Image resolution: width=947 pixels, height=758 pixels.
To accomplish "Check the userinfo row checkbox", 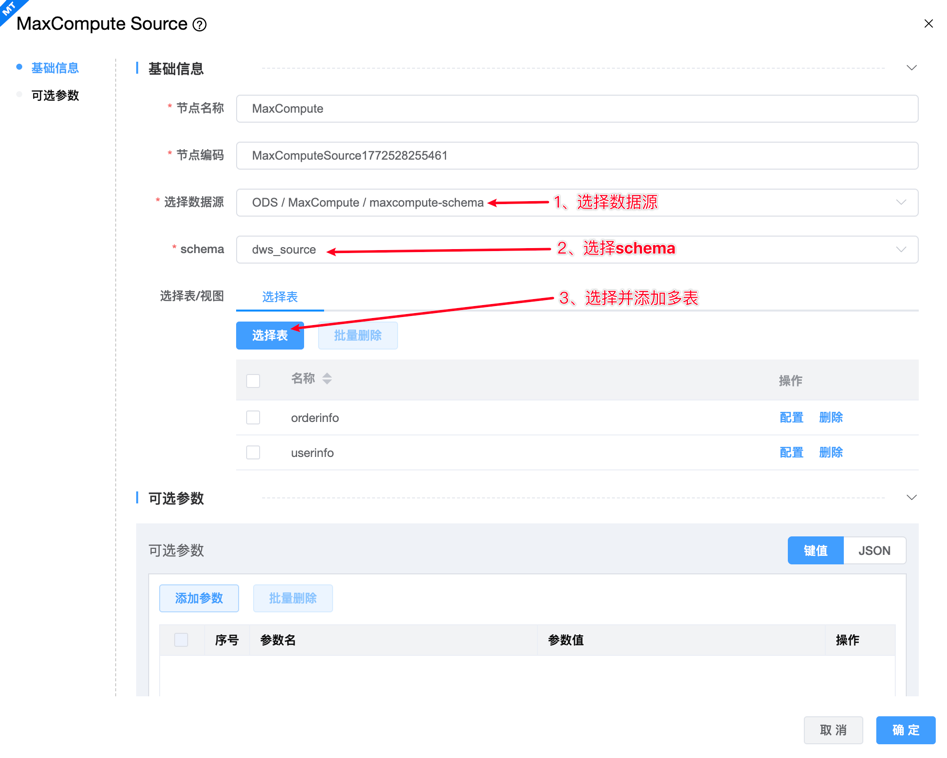I will (253, 452).
